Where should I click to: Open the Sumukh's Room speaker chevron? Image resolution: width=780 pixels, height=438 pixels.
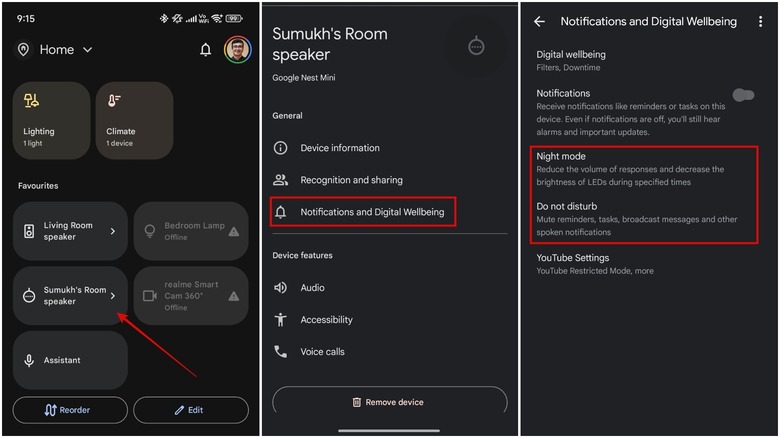(x=112, y=295)
